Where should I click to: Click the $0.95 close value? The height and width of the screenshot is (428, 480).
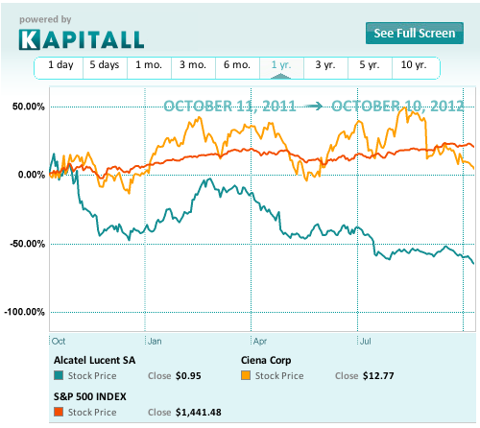pyautogui.click(x=188, y=376)
